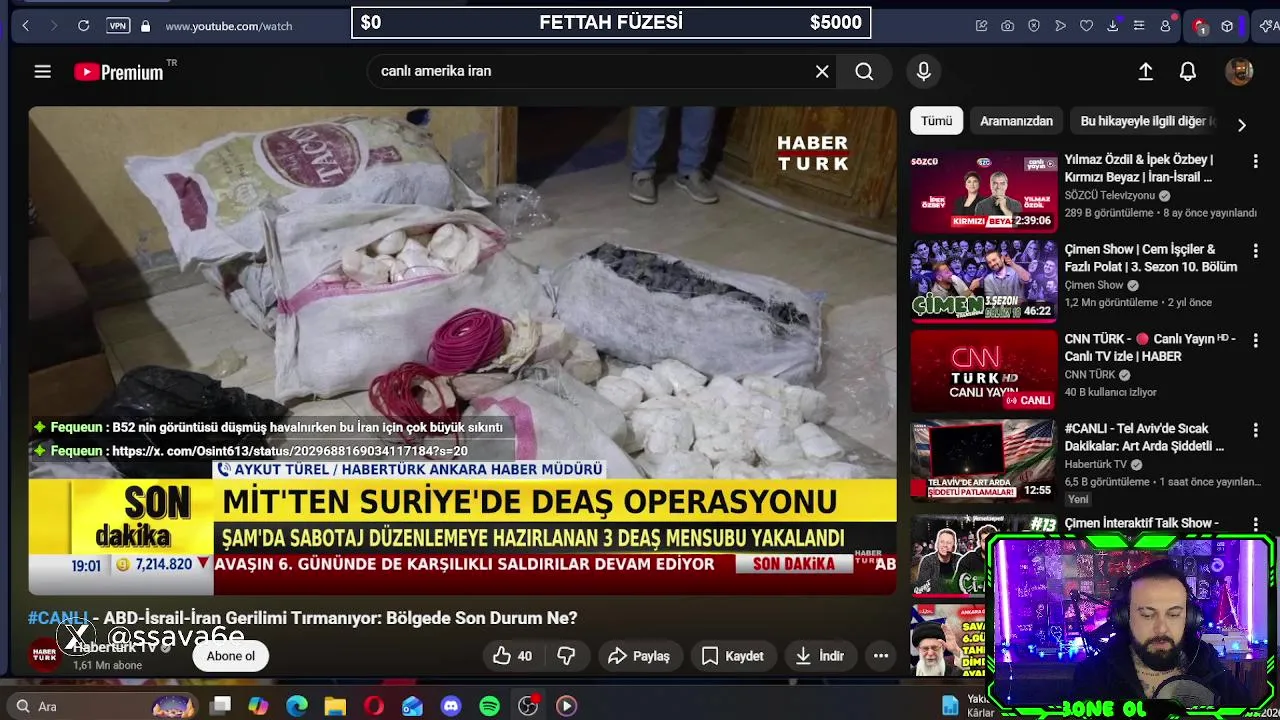The width and height of the screenshot is (1280, 720).
Task: Select the "Tümü" filter chip
Action: click(x=936, y=121)
